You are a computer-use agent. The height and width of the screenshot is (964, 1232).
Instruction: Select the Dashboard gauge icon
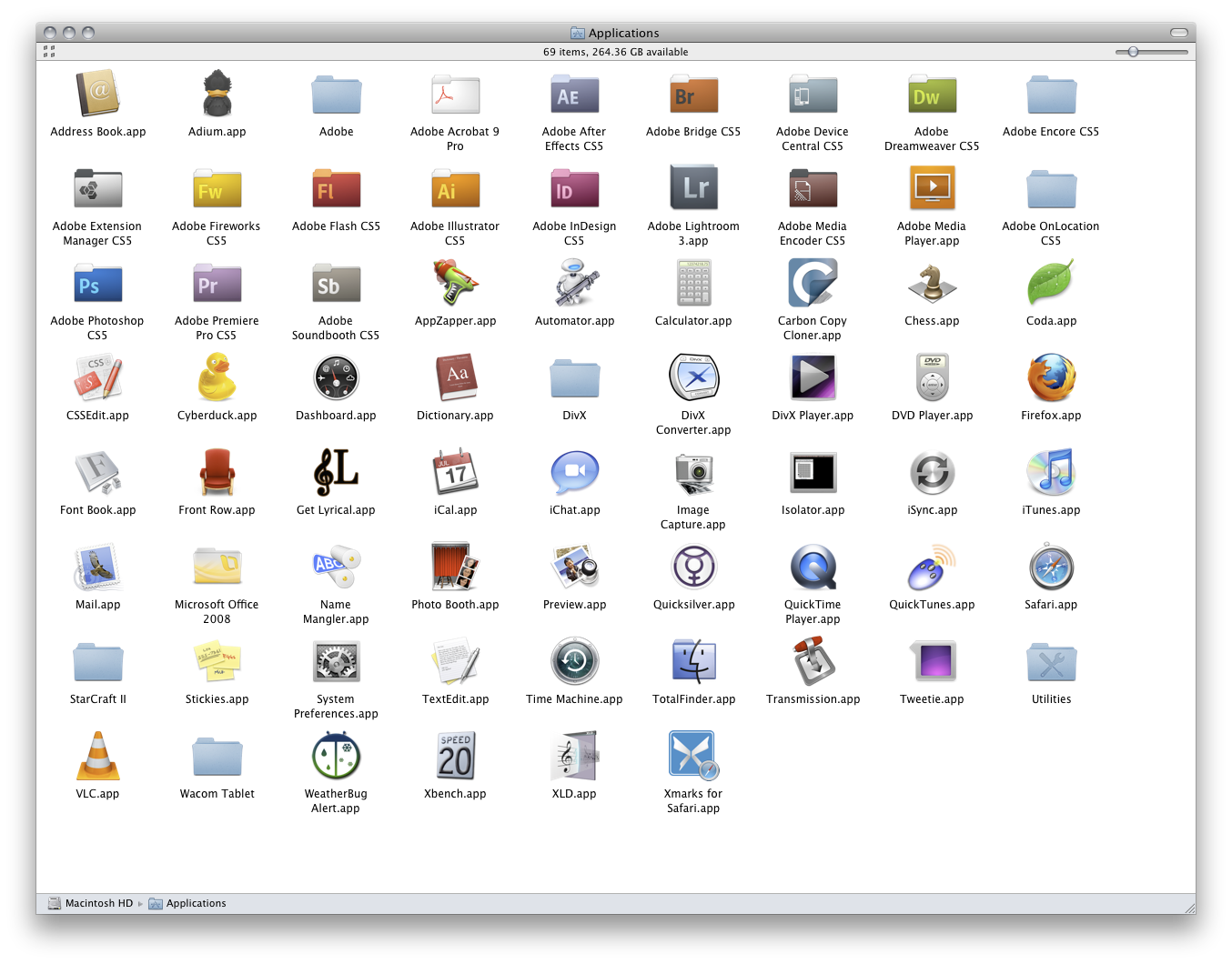[x=336, y=377]
